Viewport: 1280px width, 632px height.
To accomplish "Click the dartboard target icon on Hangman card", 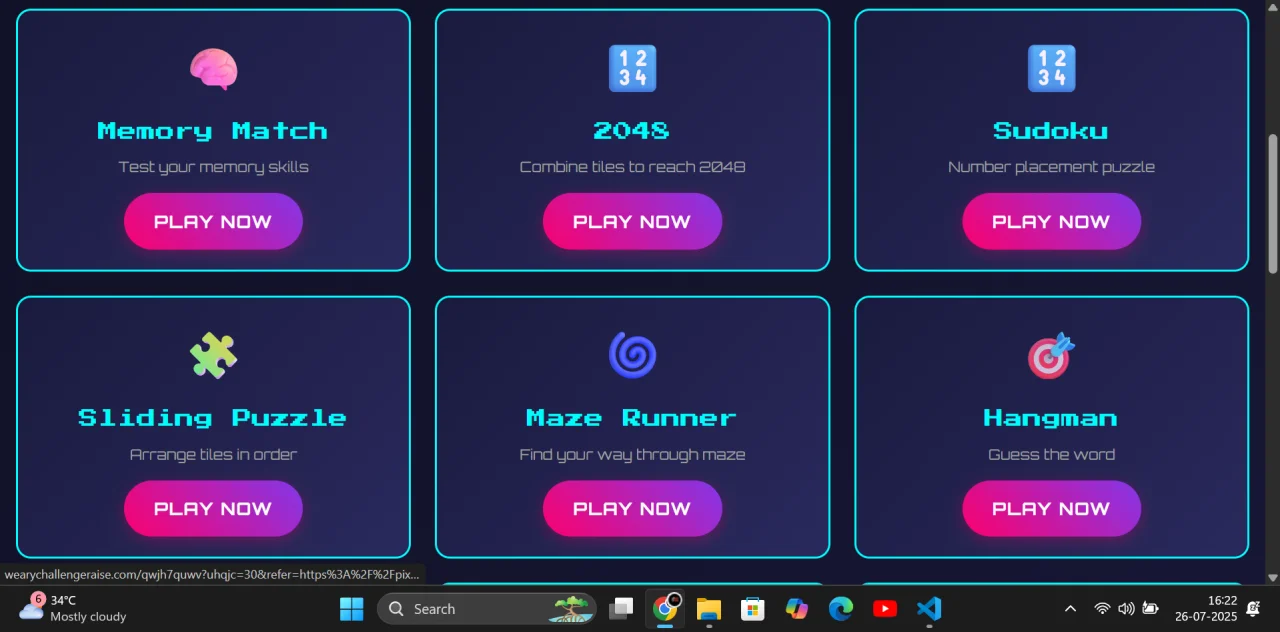I will point(1051,356).
